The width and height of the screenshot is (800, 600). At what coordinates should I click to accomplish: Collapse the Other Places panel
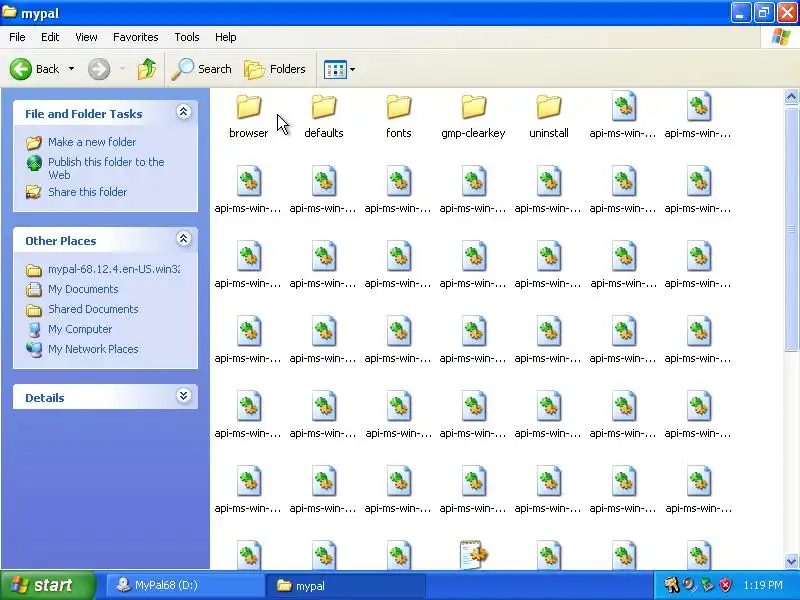point(184,239)
